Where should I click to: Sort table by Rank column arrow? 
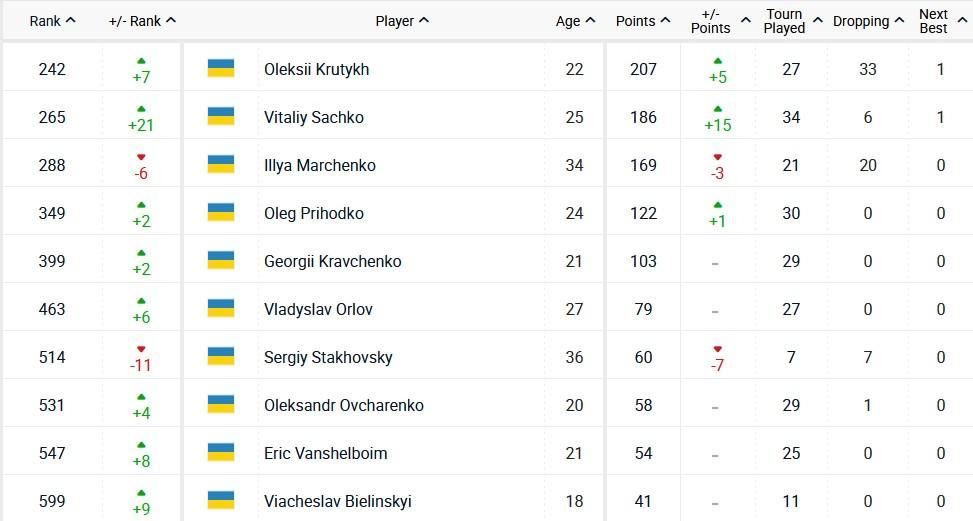coord(70,21)
